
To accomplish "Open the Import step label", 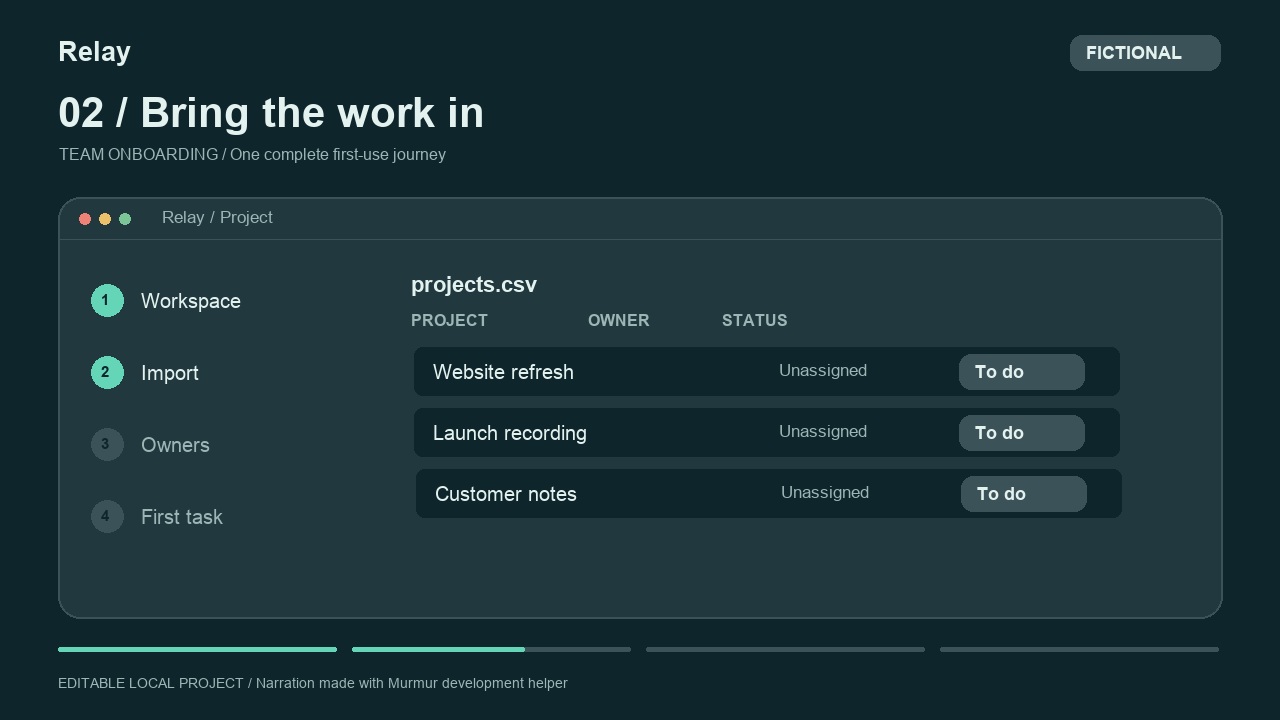I will (170, 373).
